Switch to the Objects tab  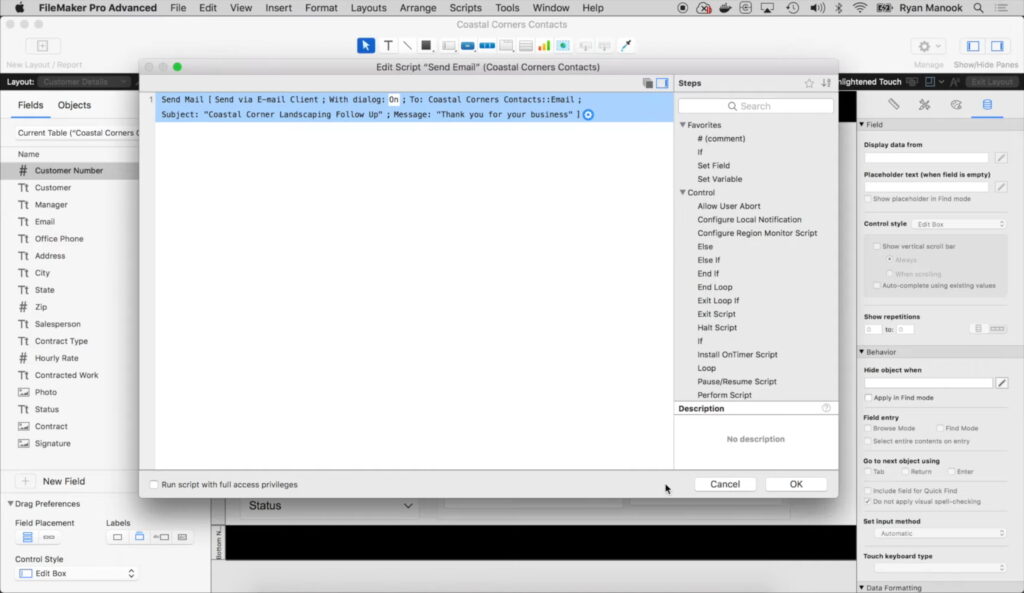74,105
